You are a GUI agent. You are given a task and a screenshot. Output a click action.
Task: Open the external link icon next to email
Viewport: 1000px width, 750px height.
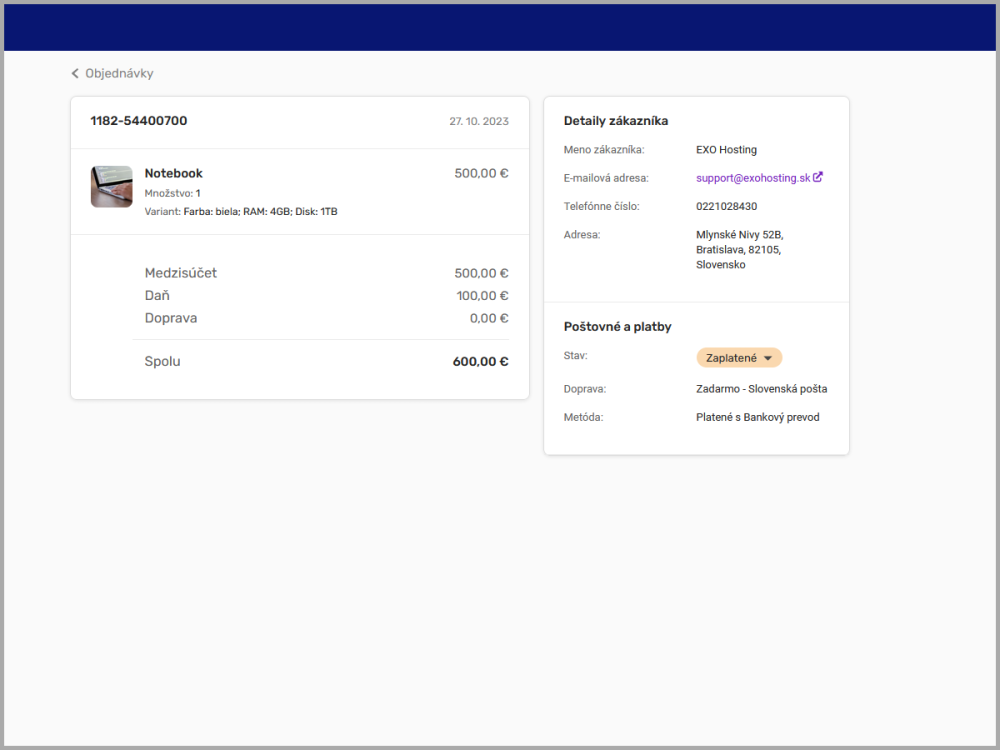point(818,177)
